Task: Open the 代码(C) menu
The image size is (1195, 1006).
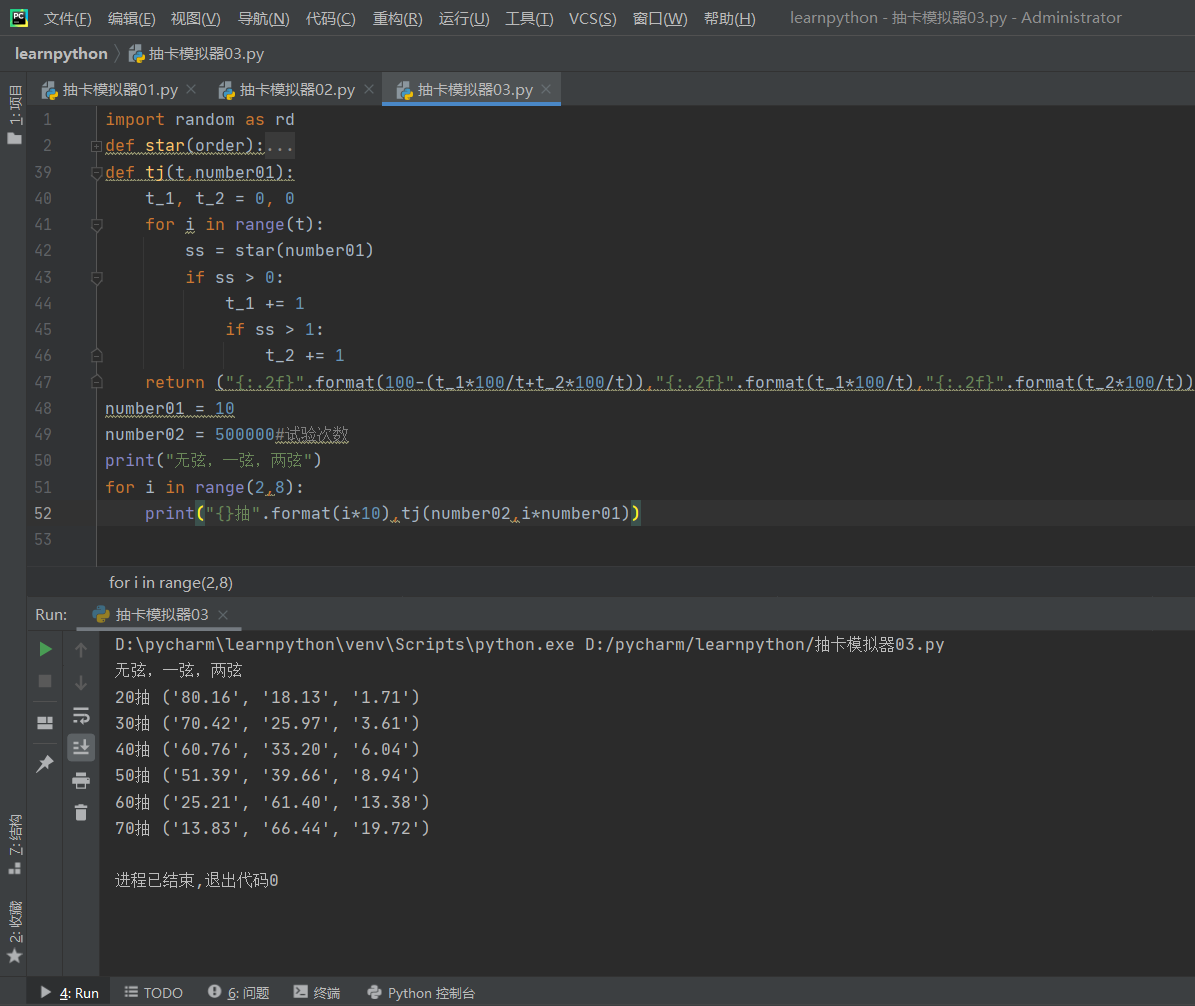Action: pyautogui.click(x=330, y=18)
